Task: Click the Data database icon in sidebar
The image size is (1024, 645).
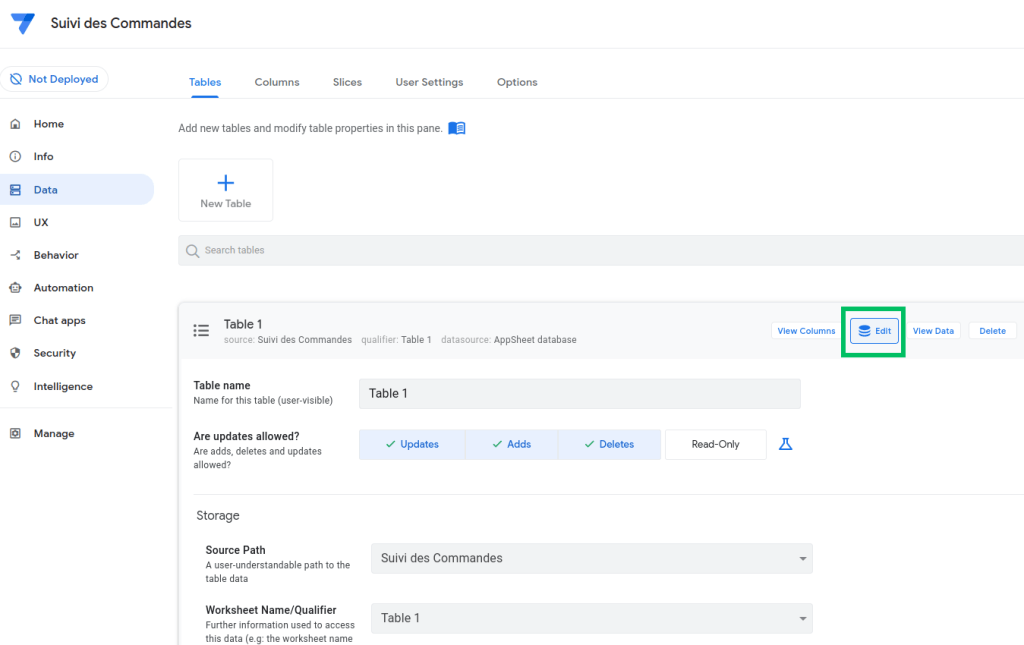Action: (x=16, y=190)
